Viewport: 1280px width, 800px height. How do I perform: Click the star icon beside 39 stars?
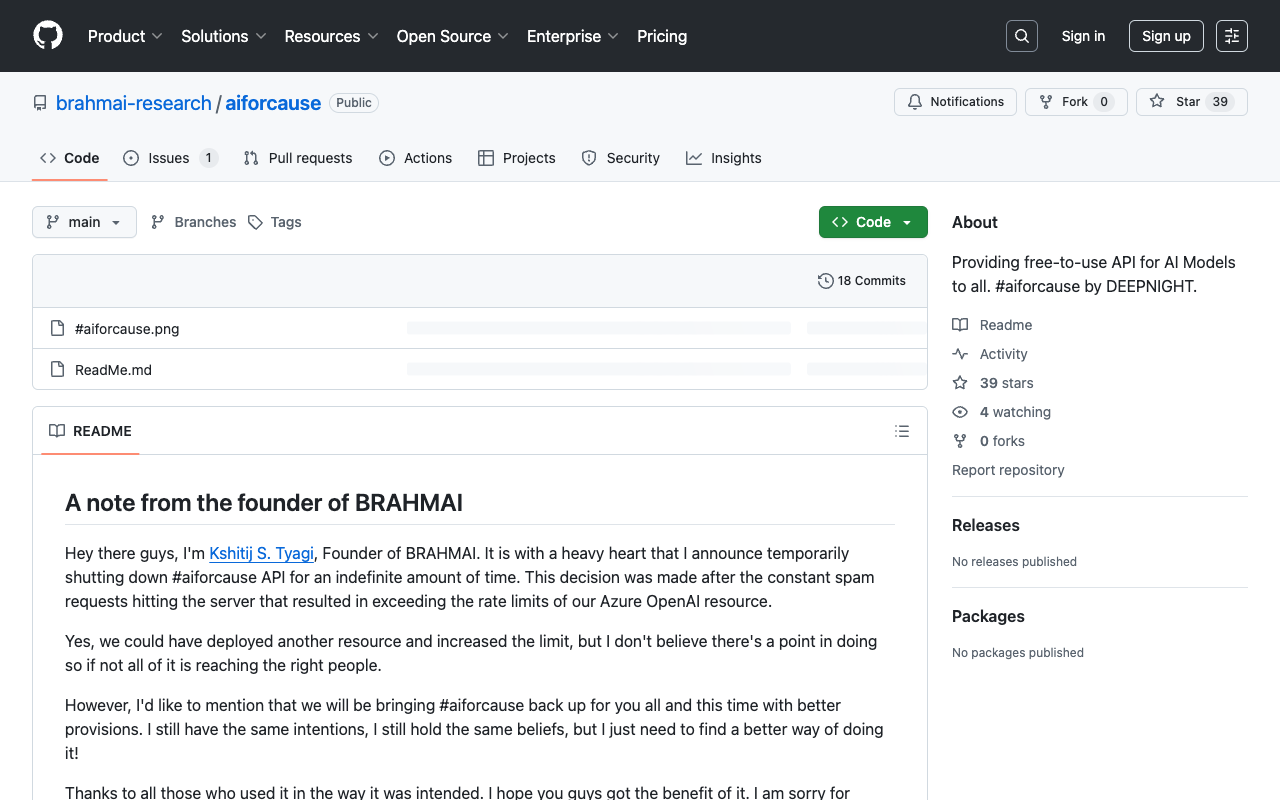click(x=960, y=383)
